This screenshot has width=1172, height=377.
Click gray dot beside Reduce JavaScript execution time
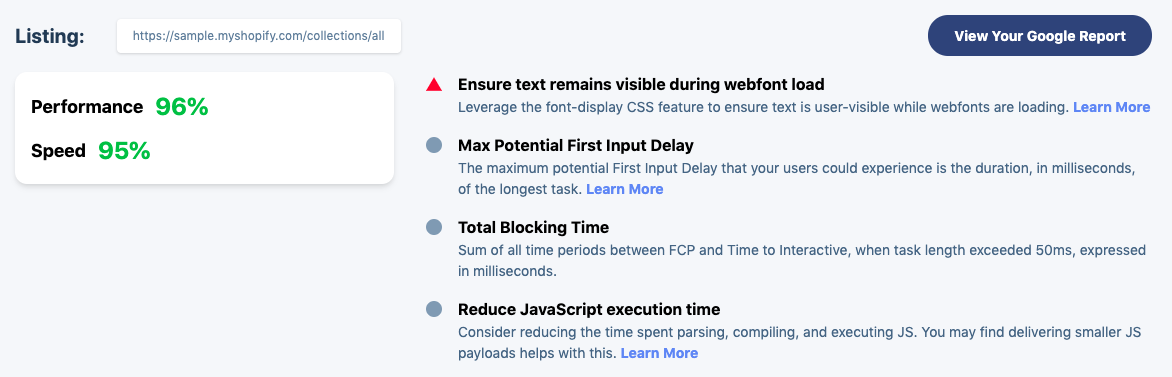[x=434, y=309]
